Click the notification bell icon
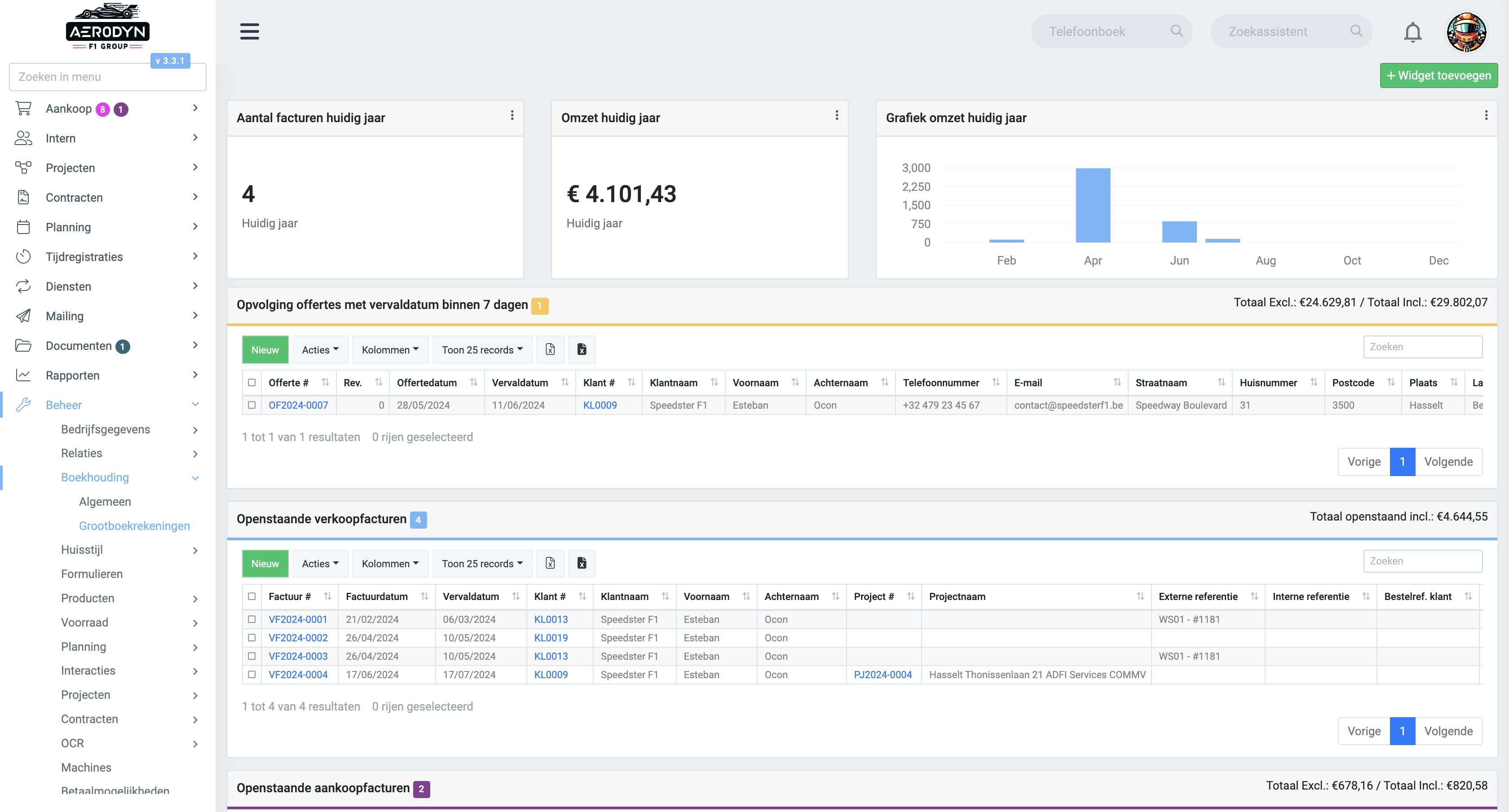Viewport: 1509px width, 812px height. coord(1412,32)
